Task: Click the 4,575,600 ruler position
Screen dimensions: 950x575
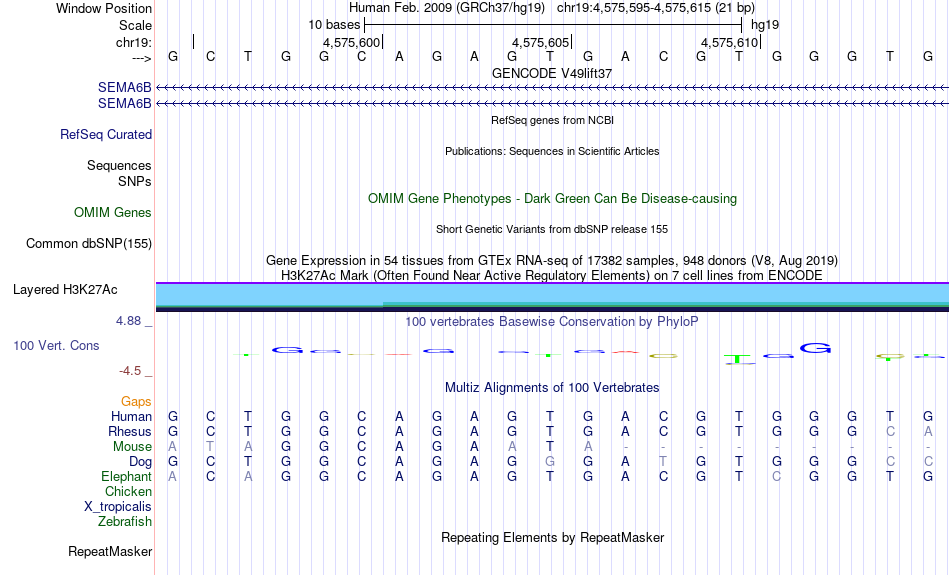Action: coord(351,42)
